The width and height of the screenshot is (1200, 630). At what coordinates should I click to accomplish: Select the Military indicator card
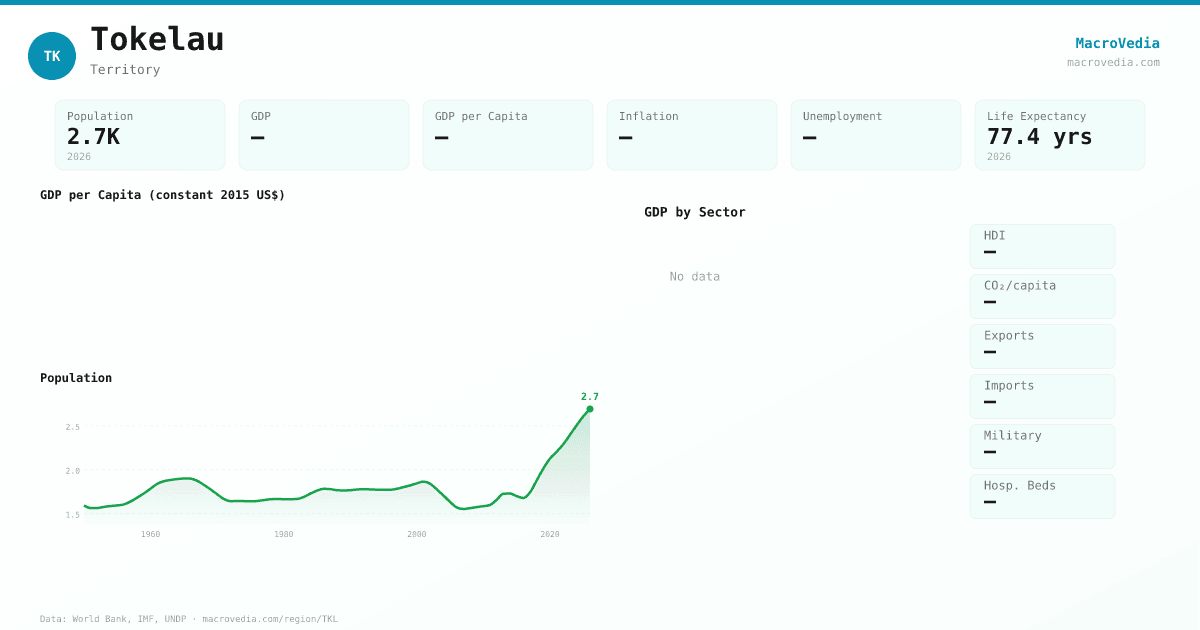point(1042,446)
